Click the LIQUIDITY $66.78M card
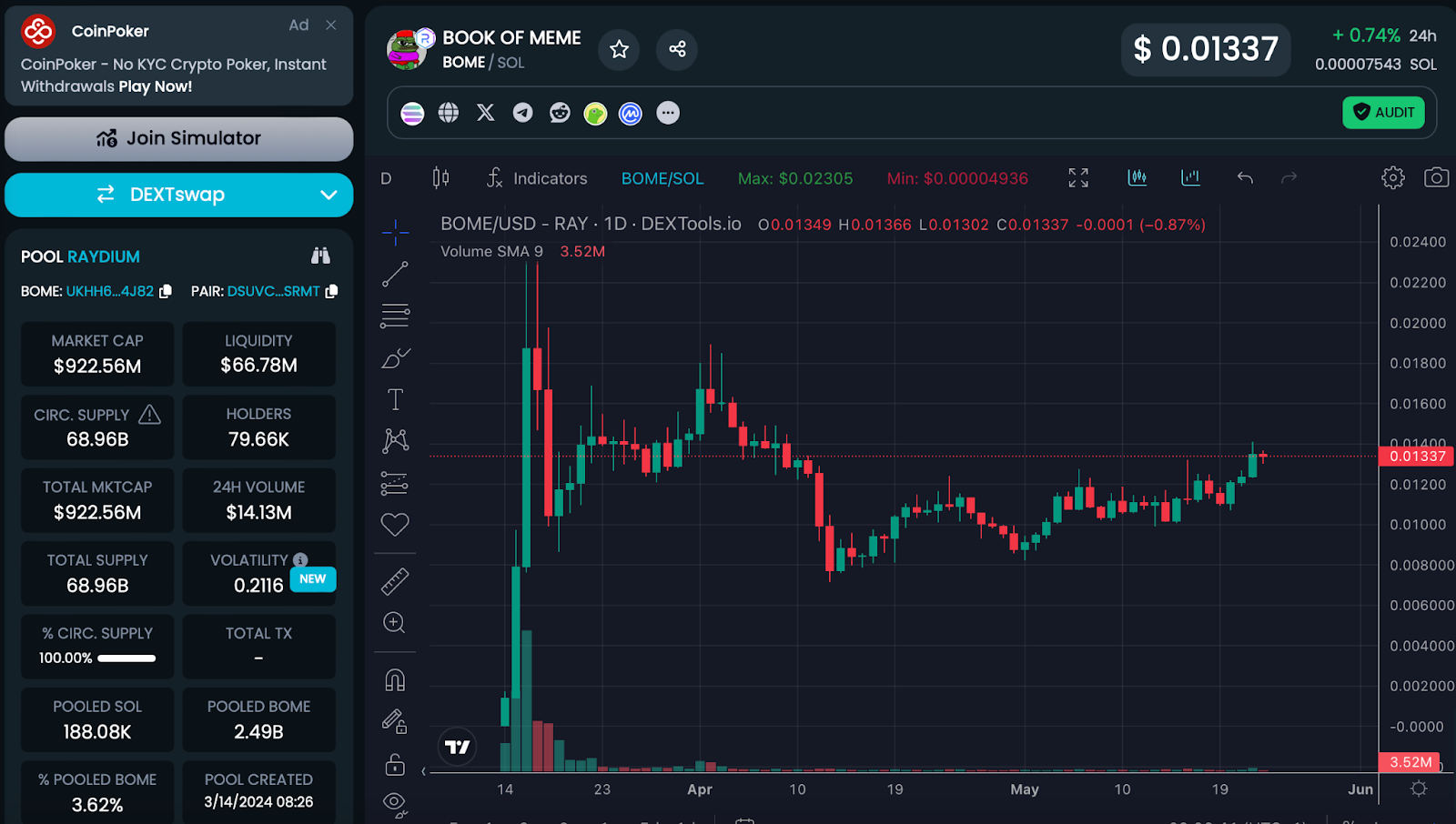This screenshot has width=1456, height=824. coord(258,354)
